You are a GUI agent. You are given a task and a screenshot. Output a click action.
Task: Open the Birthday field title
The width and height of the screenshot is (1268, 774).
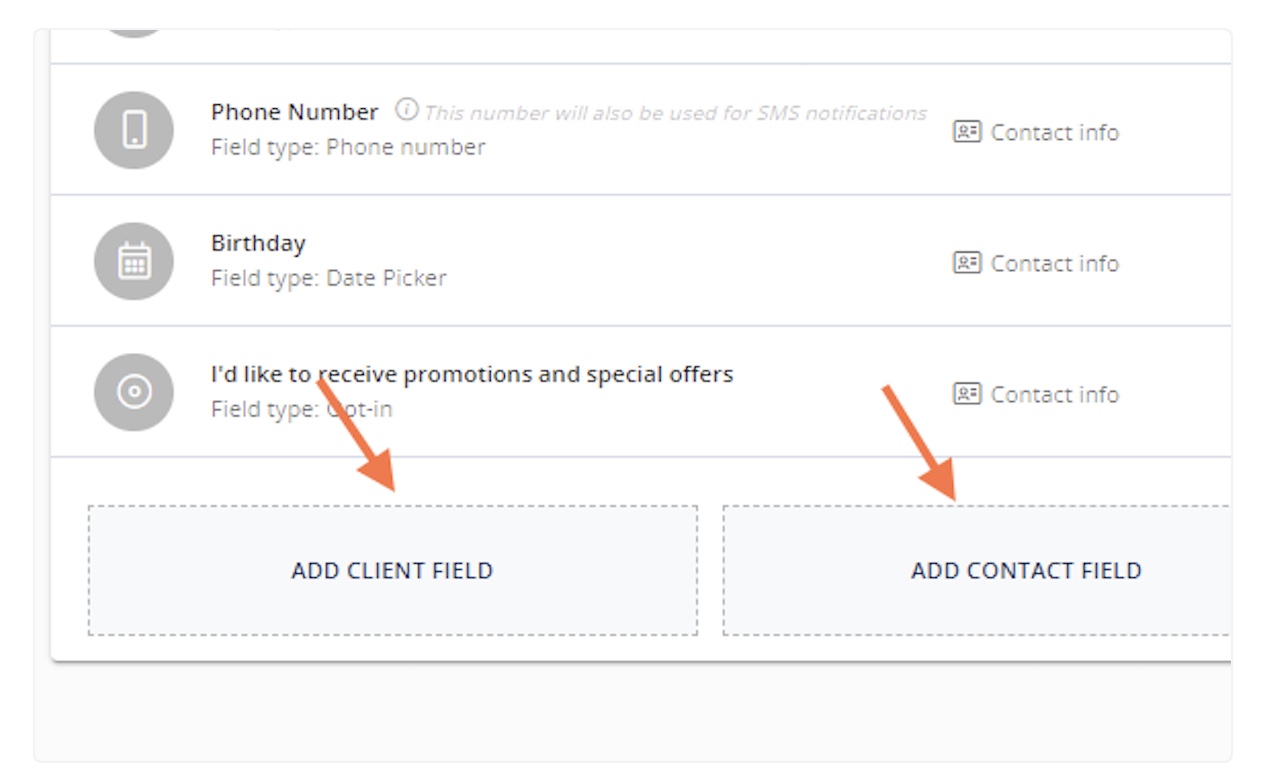(x=258, y=243)
